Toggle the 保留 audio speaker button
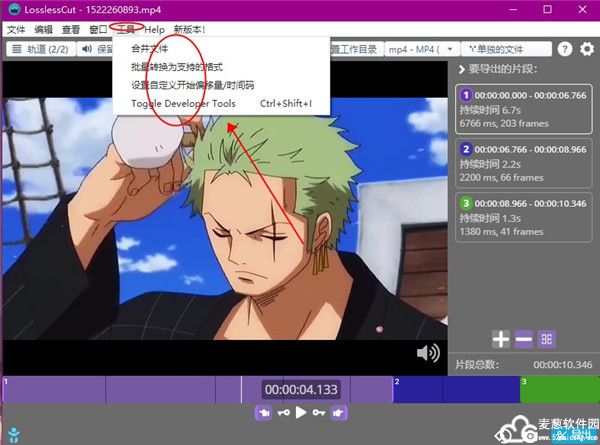 [96, 49]
